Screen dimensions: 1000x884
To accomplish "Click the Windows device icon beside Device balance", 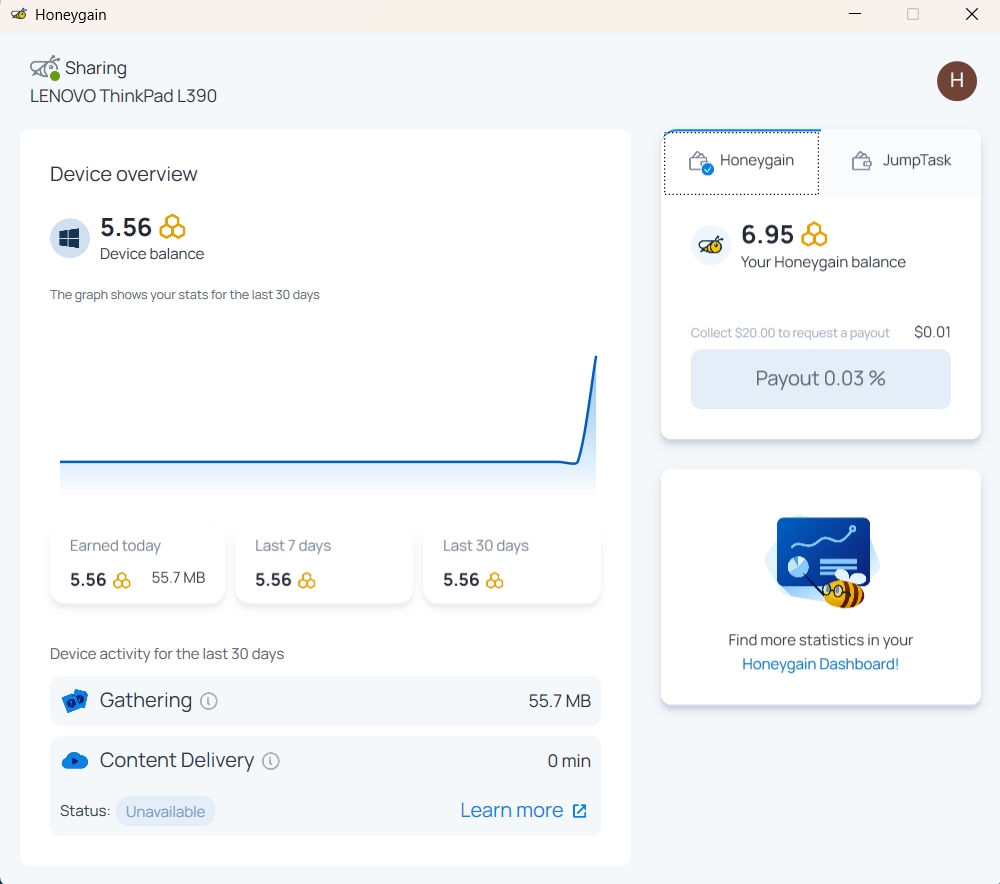I will pos(70,238).
